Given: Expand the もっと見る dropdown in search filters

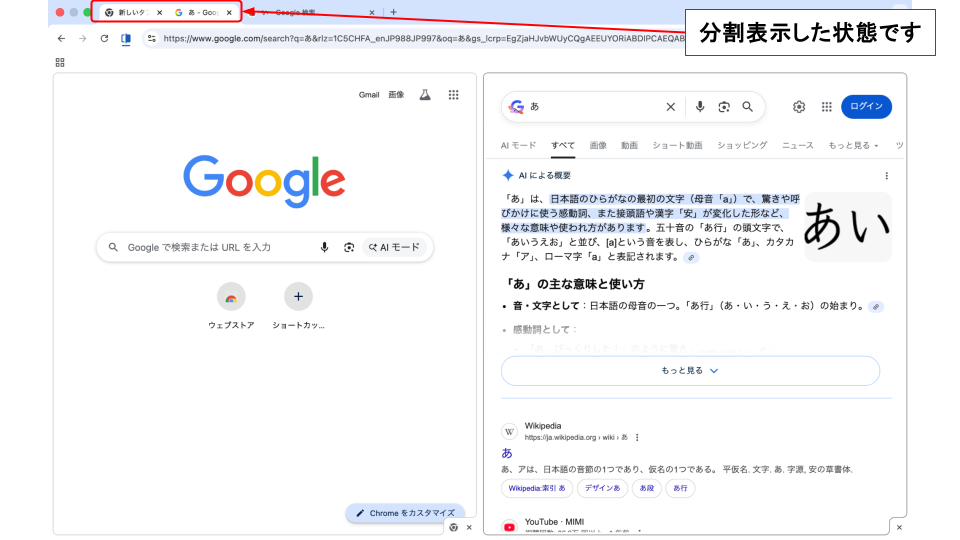Looking at the screenshot, I should [853, 145].
